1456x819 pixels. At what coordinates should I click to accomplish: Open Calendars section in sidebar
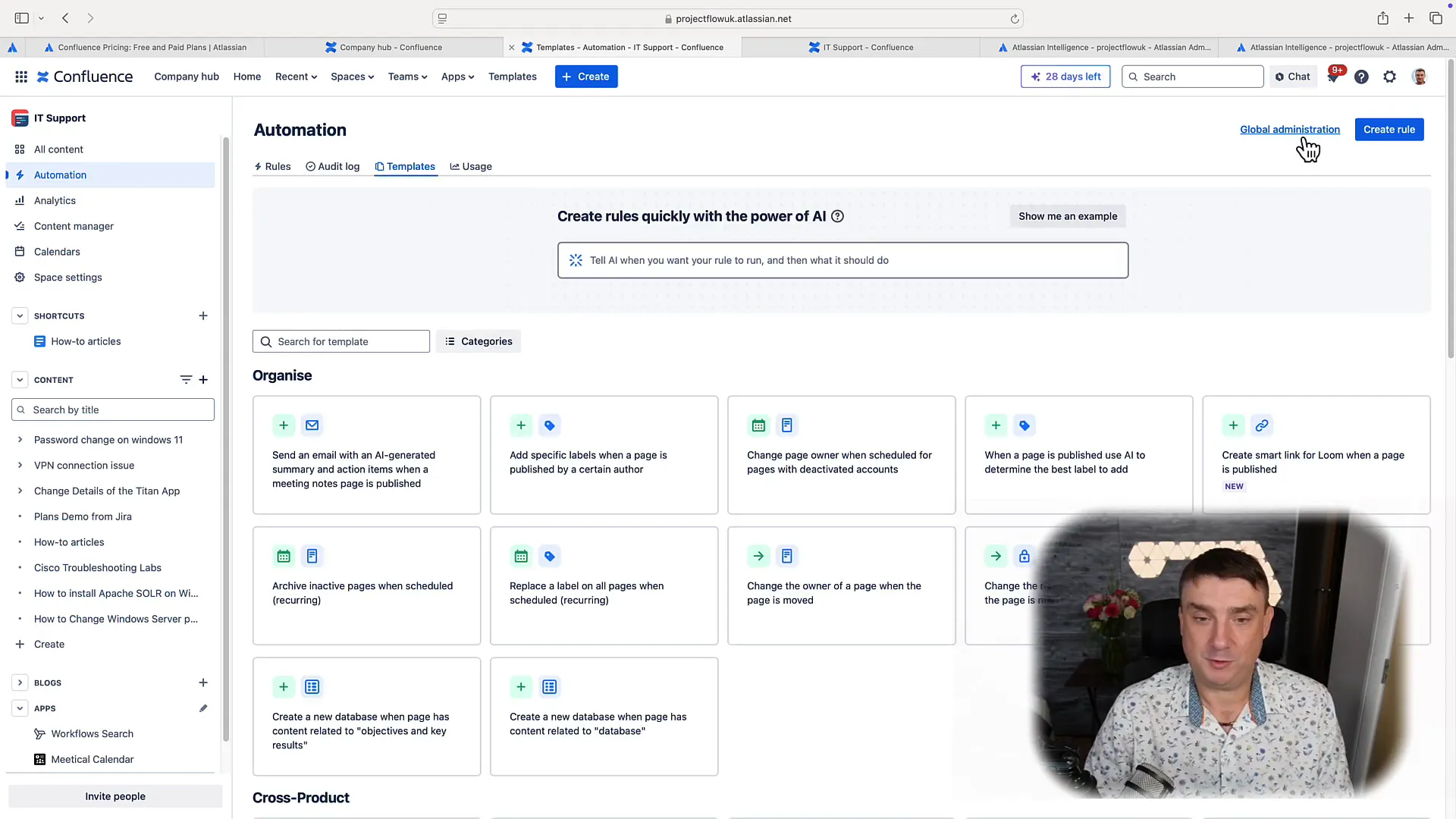pyautogui.click(x=57, y=252)
